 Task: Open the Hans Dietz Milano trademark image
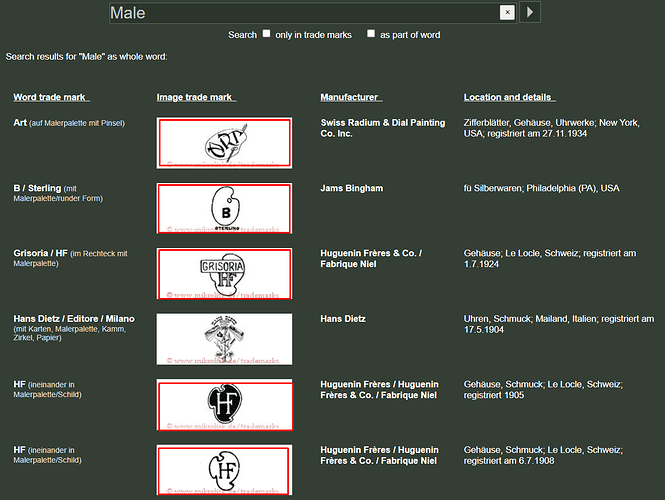pyautogui.click(x=224, y=339)
